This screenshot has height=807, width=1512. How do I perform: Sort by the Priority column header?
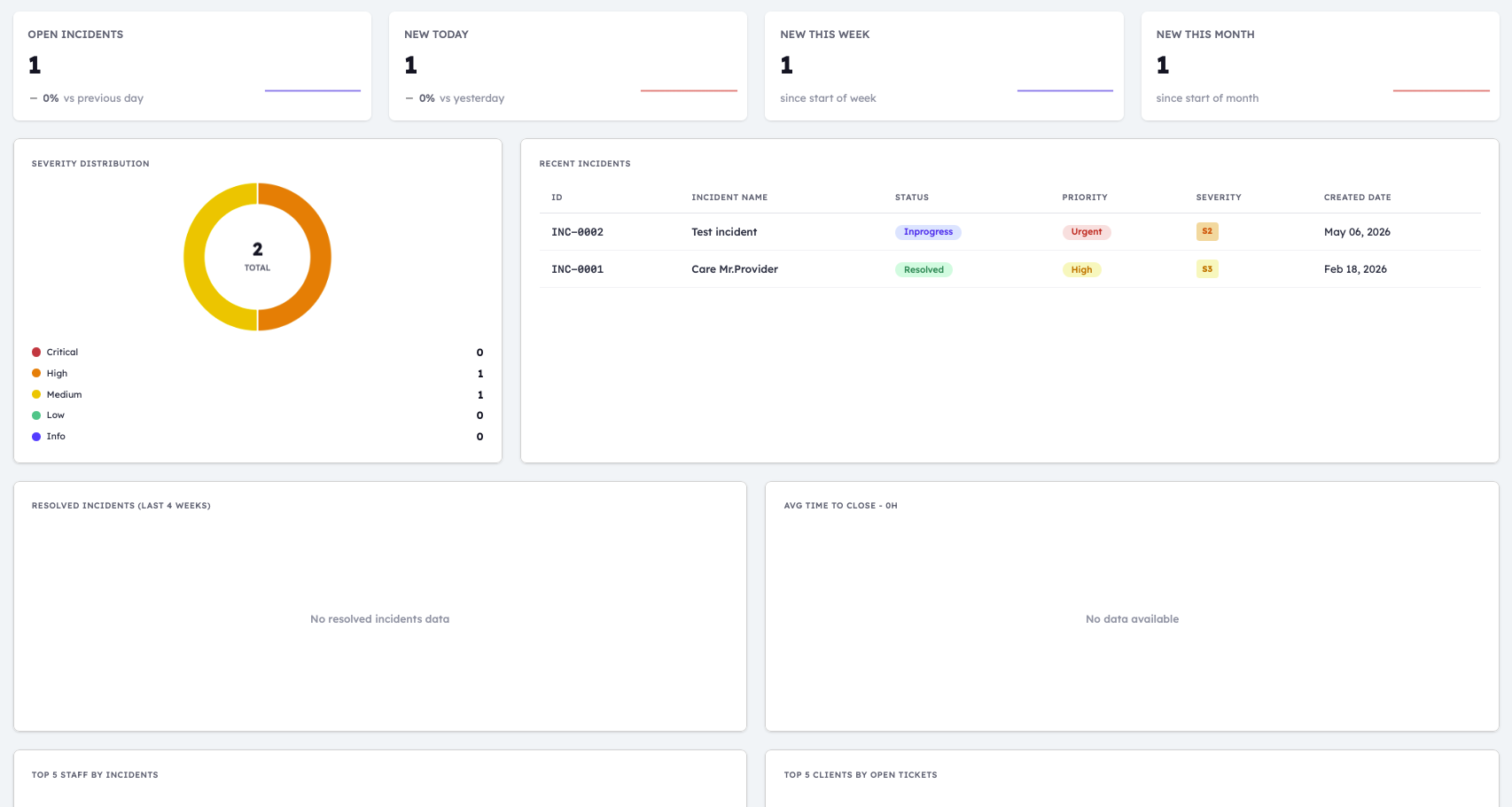point(1085,198)
